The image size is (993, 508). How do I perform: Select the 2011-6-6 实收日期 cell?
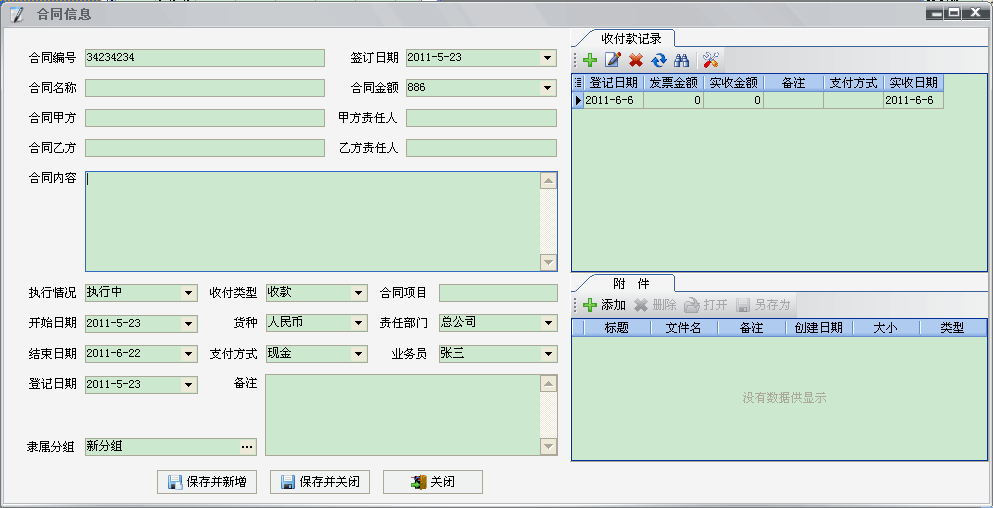(914, 100)
